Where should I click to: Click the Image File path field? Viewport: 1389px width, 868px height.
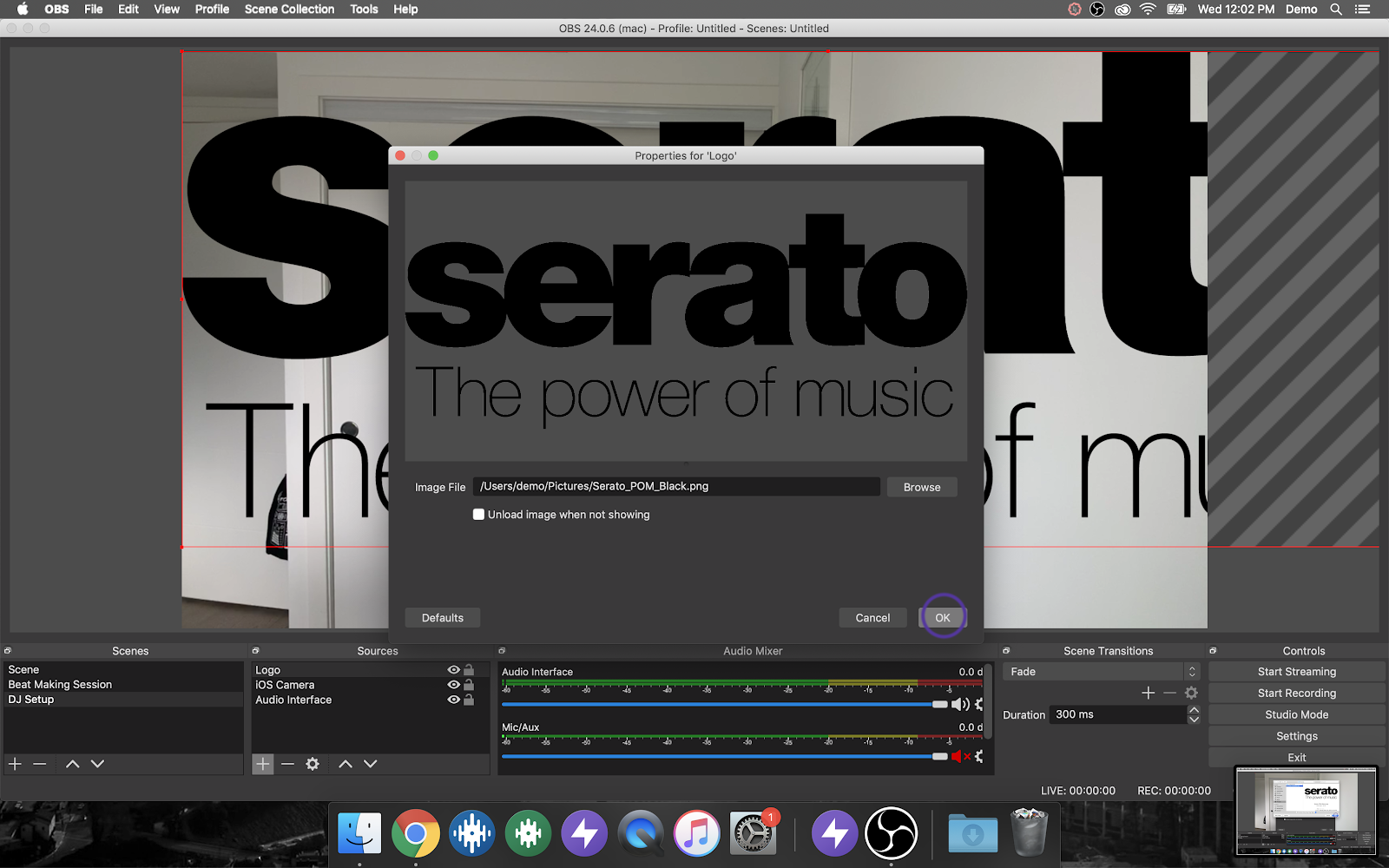676,486
